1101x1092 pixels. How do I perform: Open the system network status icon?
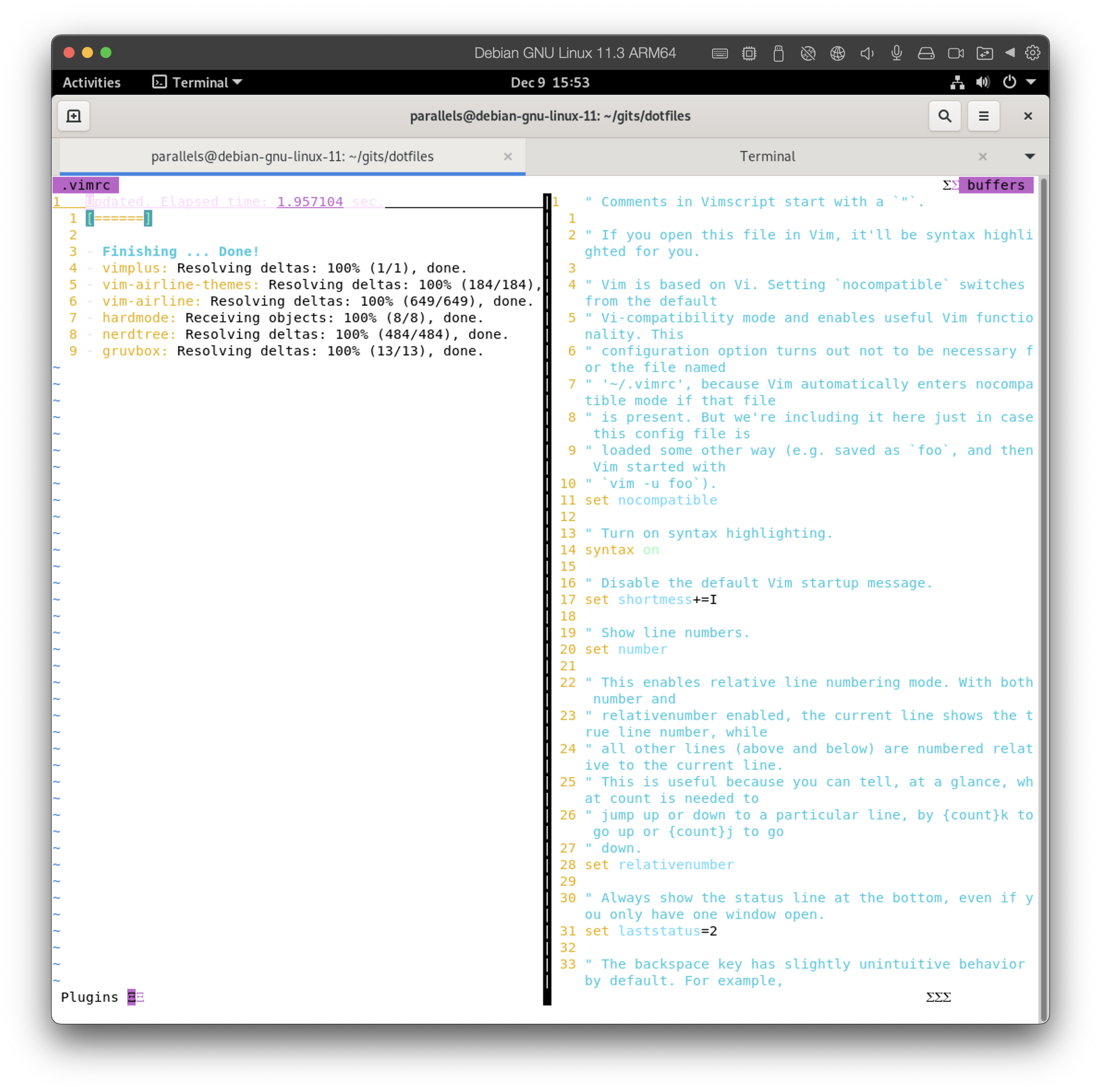(957, 83)
